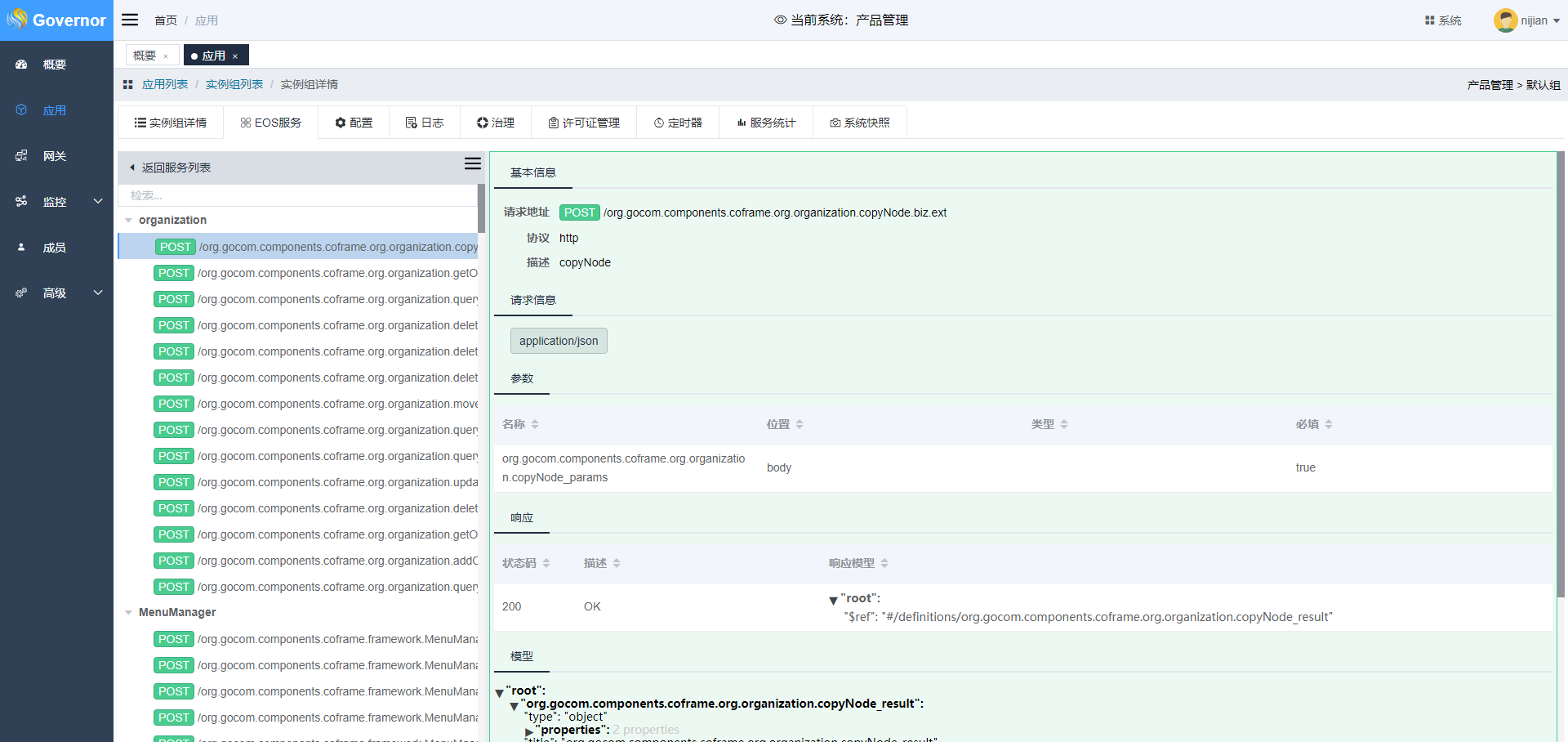Click the hamburger menu icon beside Governor logo
This screenshot has width=1568, height=742.
[130, 20]
